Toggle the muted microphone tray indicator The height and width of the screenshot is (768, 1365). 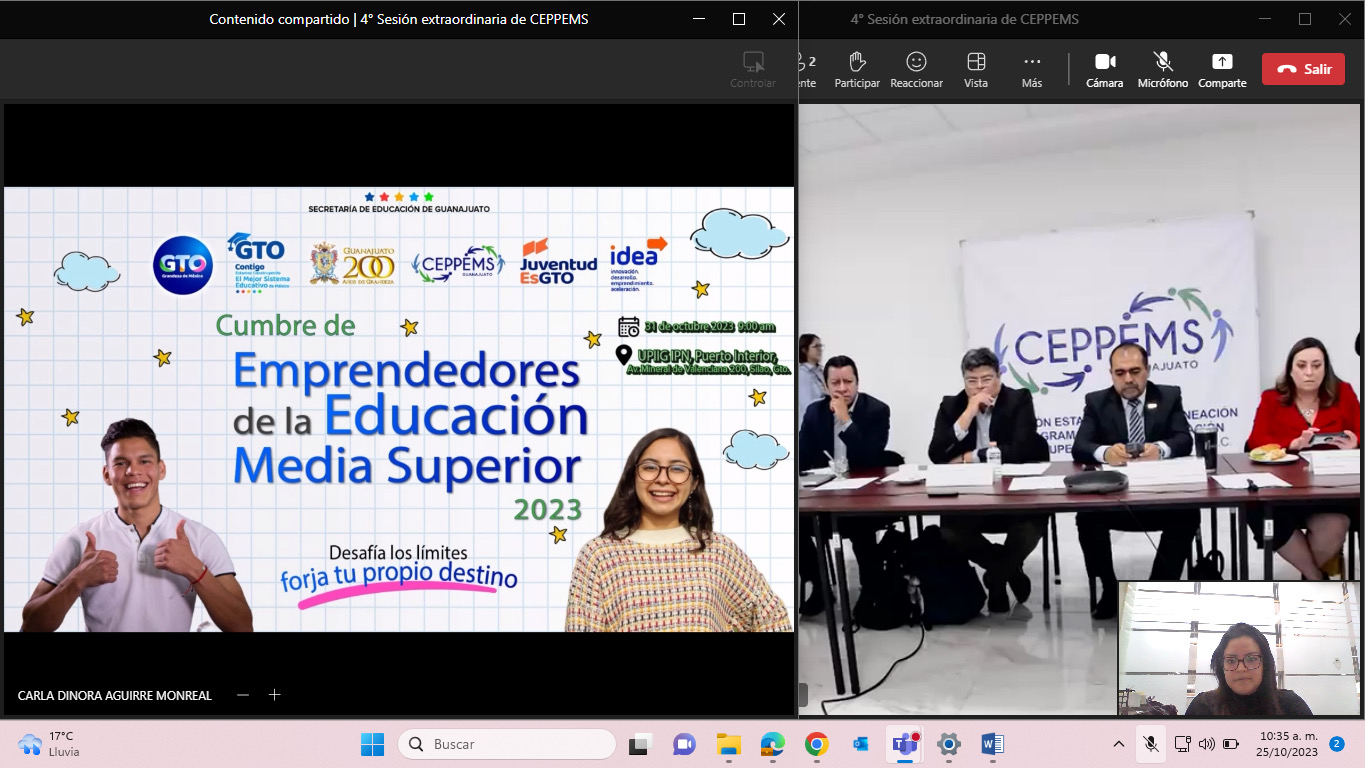(x=1151, y=744)
